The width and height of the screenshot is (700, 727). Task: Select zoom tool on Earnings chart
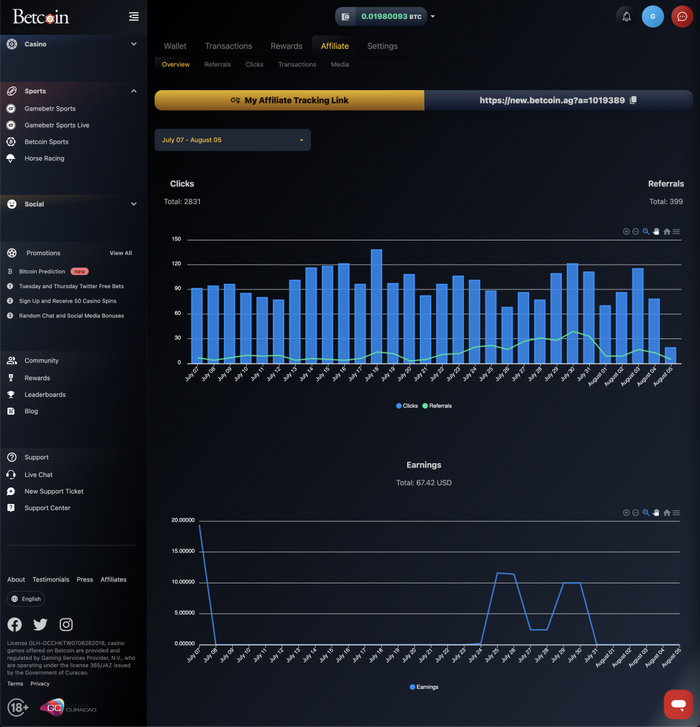[x=646, y=512]
